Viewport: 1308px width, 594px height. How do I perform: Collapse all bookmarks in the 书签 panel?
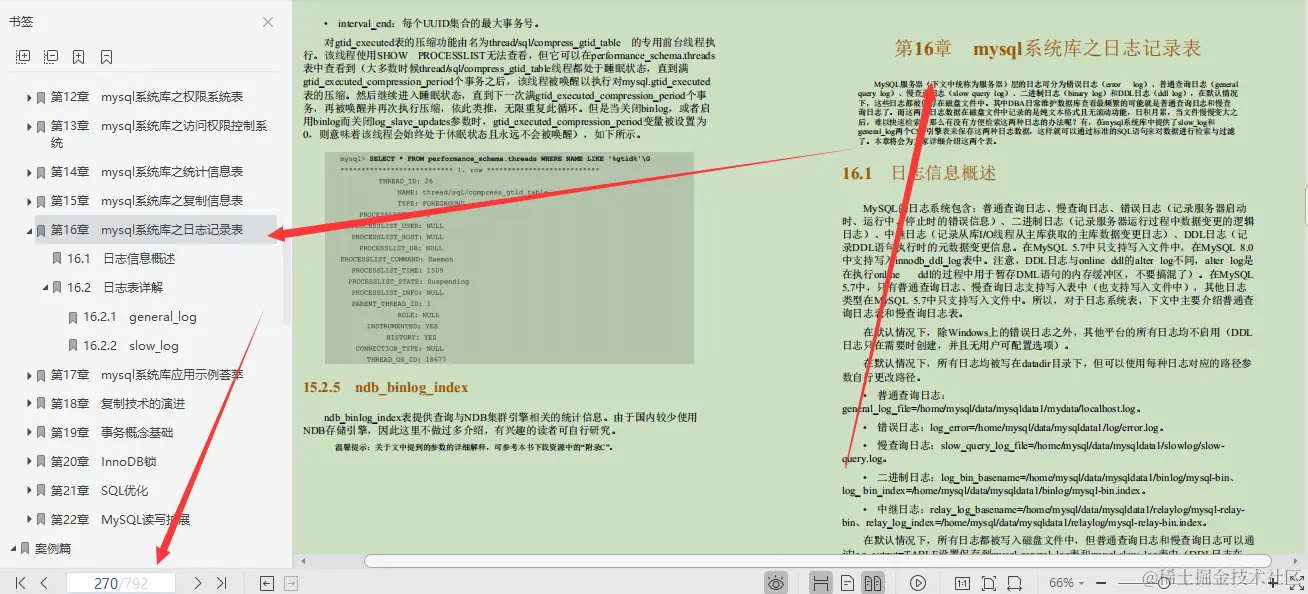coord(50,56)
